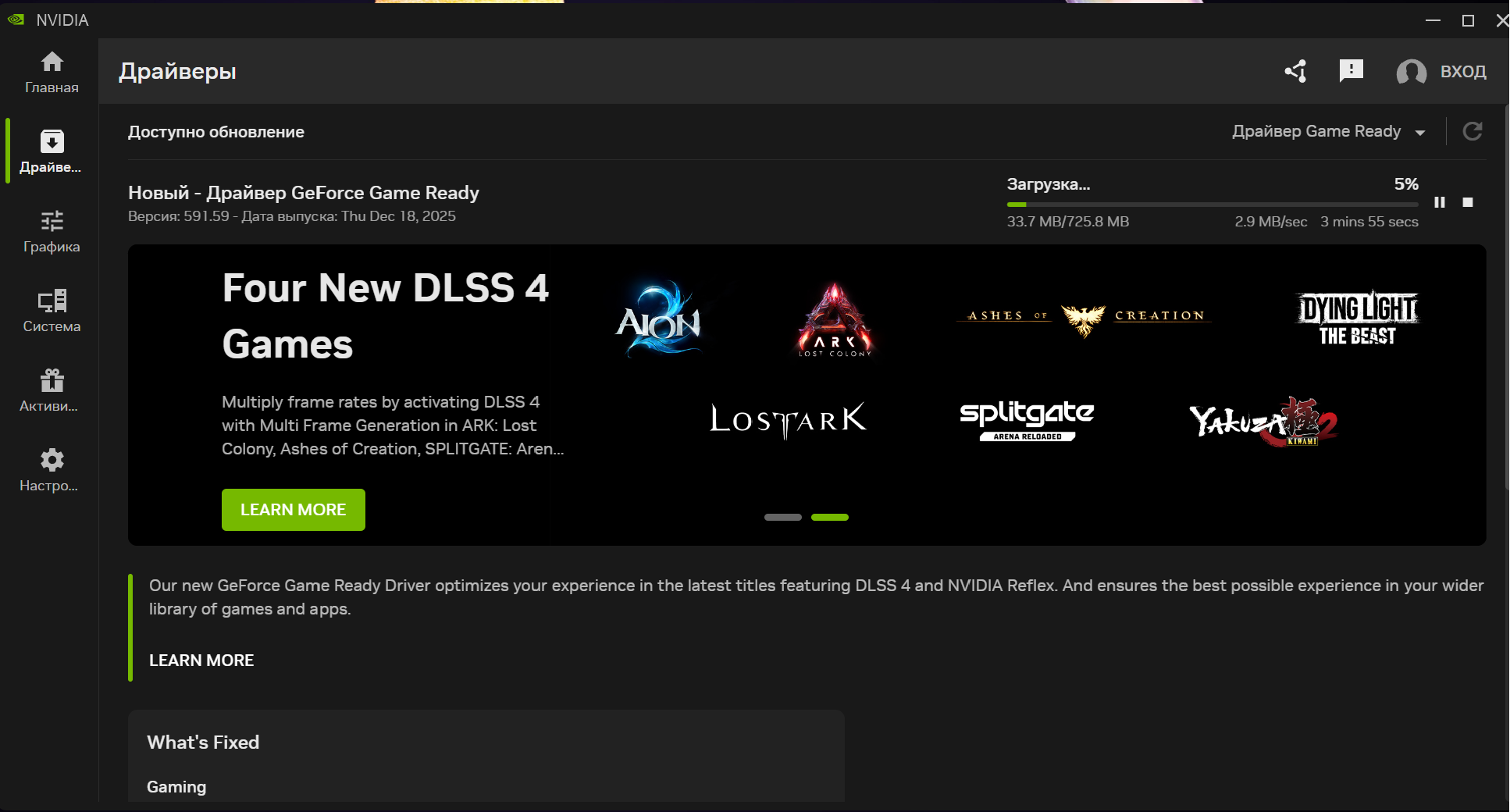Click the 'Доступно обновление' heading
The width and height of the screenshot is (1510, 812).
(216, 132)
